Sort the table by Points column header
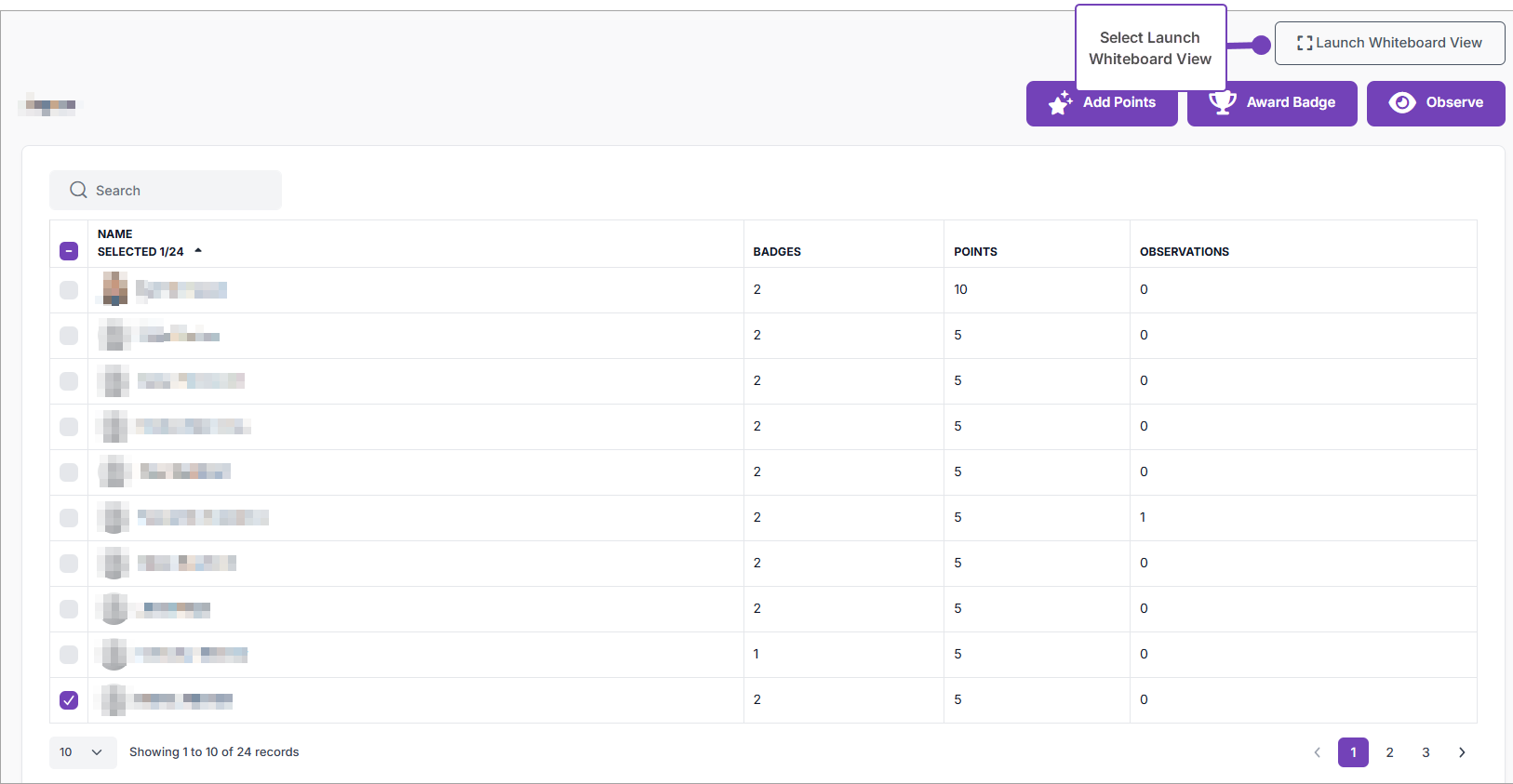 975,252
